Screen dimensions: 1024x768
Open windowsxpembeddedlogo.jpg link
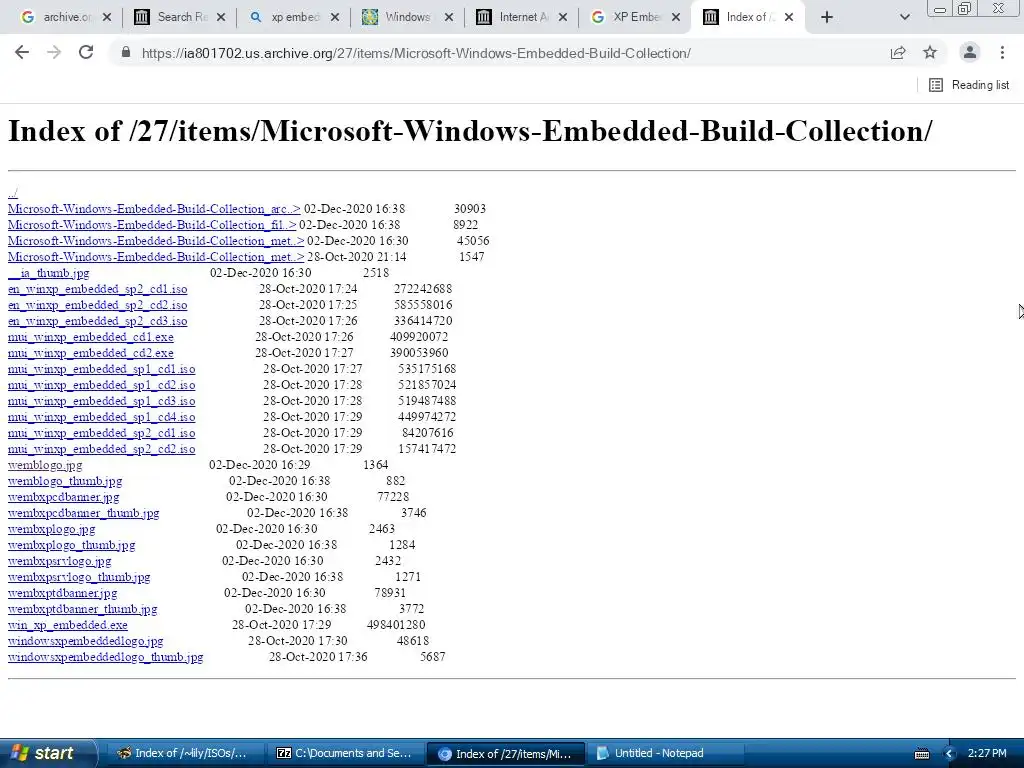coord(86,641)
